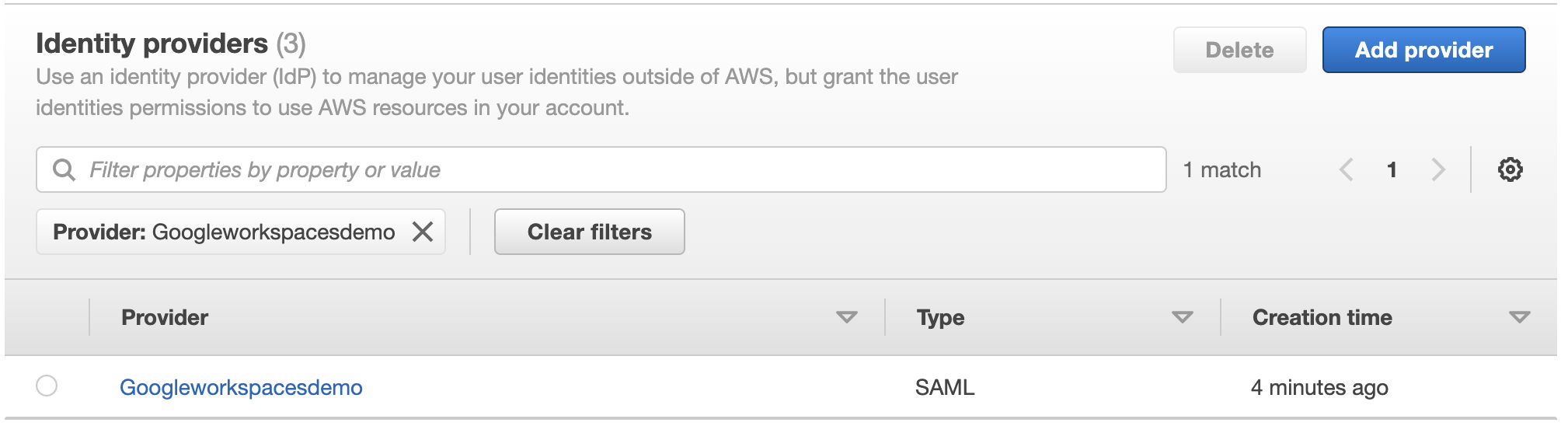Select page number 1 in pagination
1568x426 pixels.
coord(1392,169)
